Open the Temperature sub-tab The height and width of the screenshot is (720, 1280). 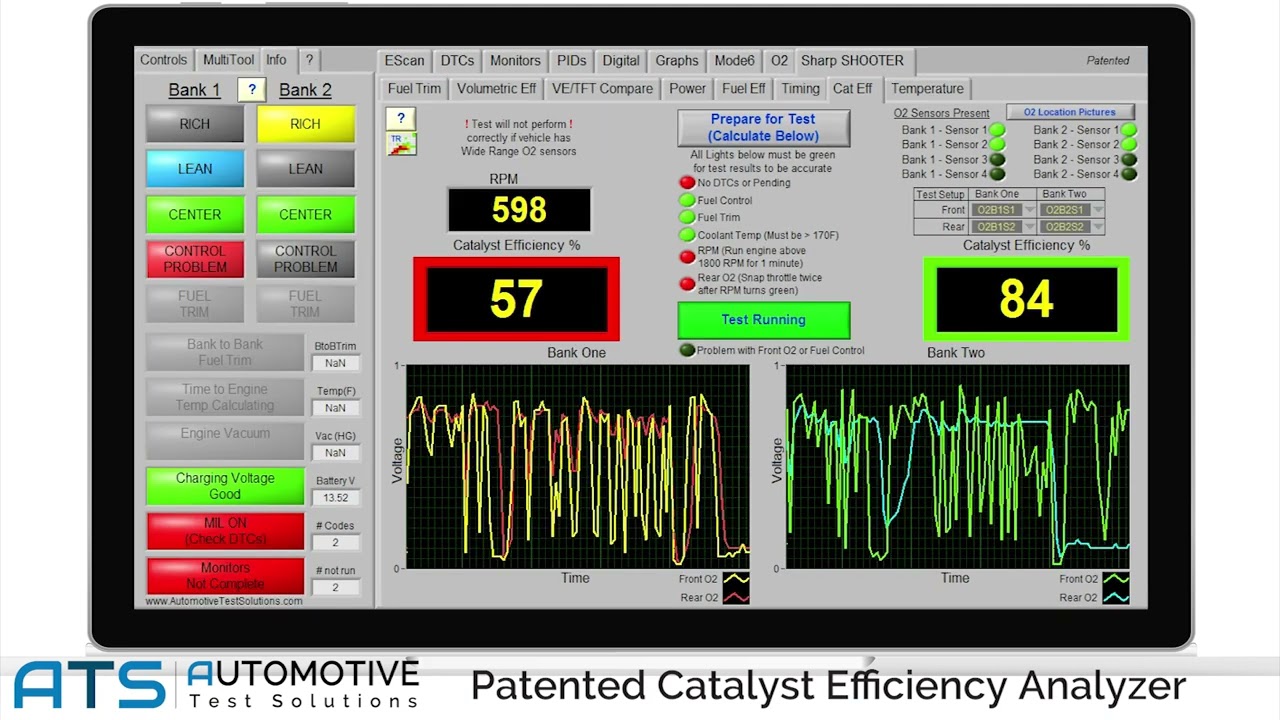tap(927, 89)
